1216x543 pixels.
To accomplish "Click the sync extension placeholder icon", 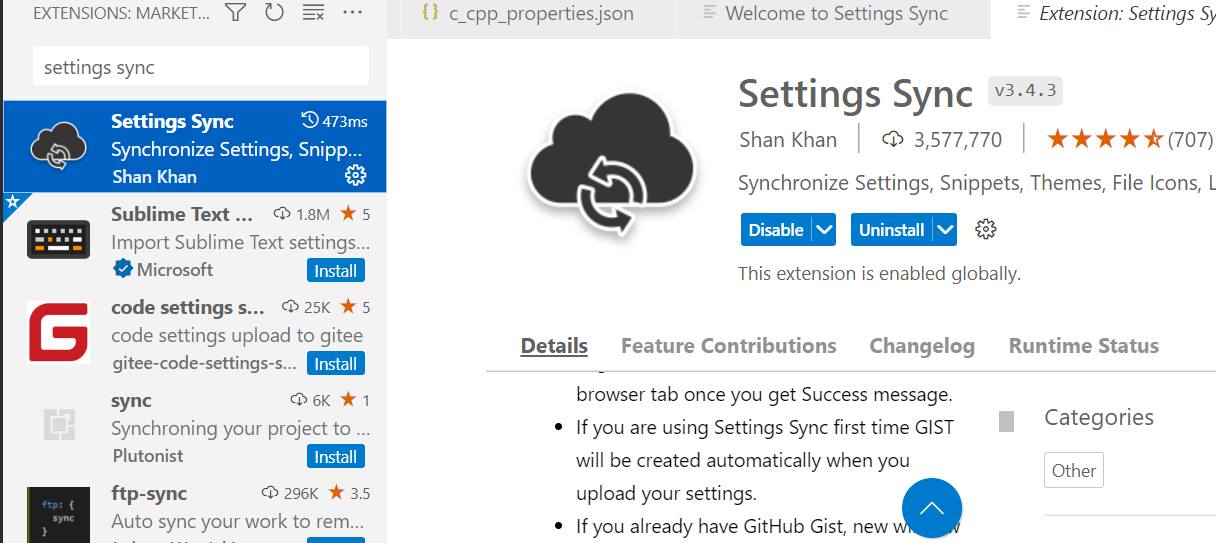I will coord(58,426).
